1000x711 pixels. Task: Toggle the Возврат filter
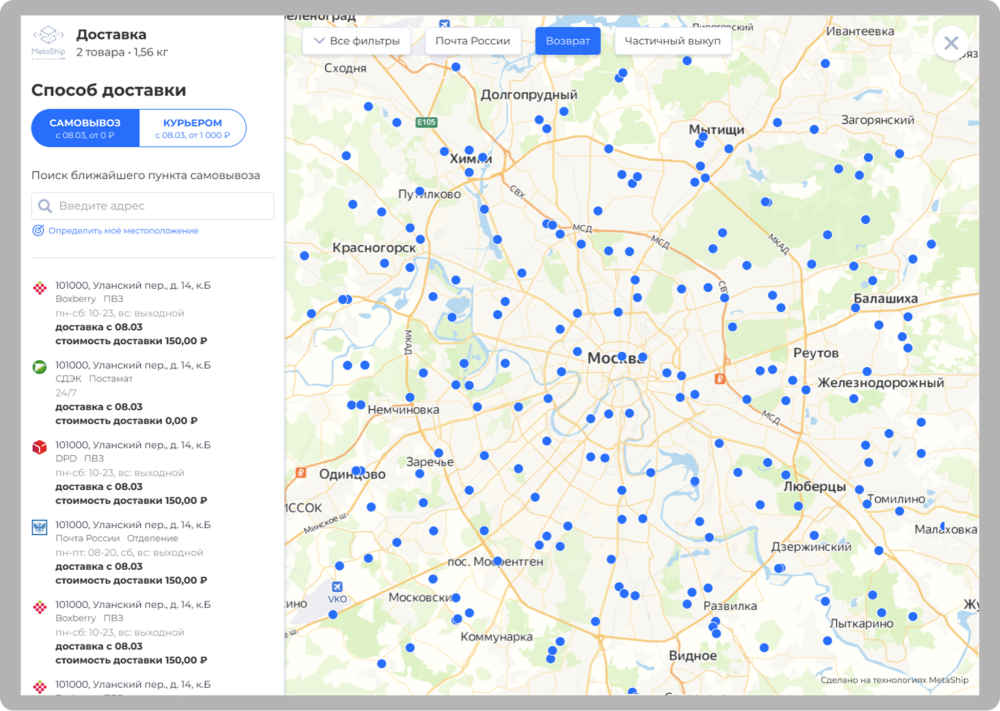tap(568, 41)
